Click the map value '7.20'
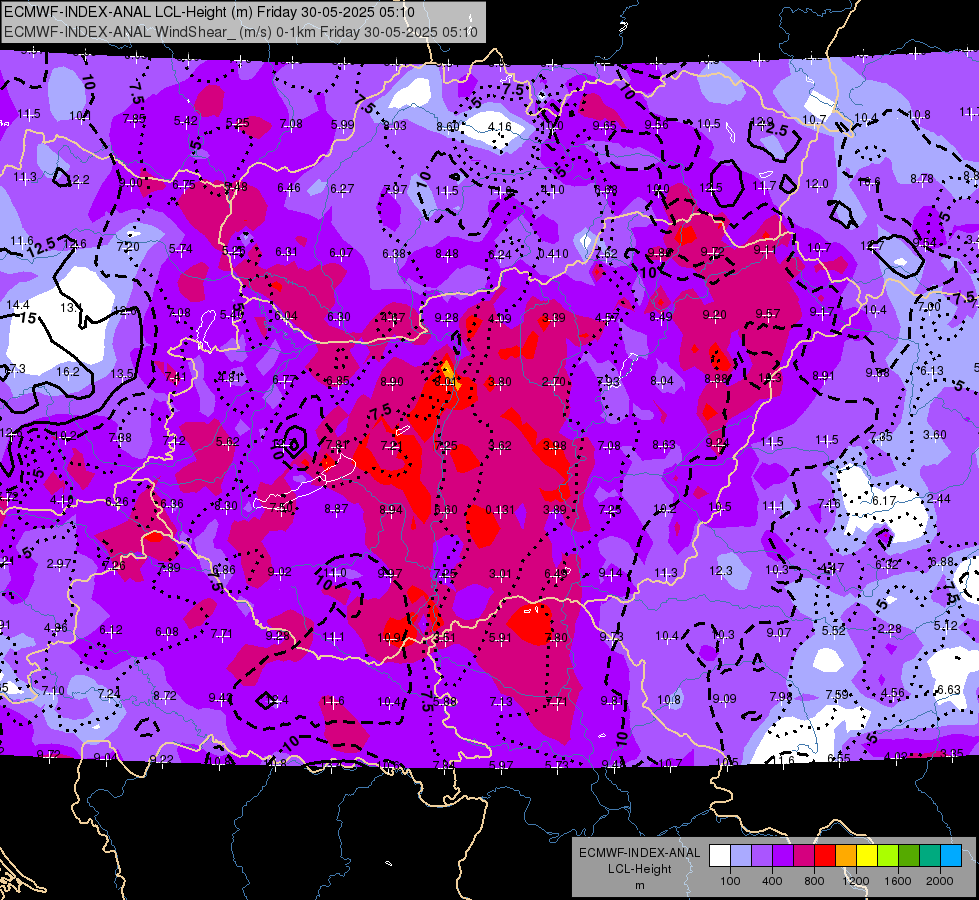 pos(128,247)
